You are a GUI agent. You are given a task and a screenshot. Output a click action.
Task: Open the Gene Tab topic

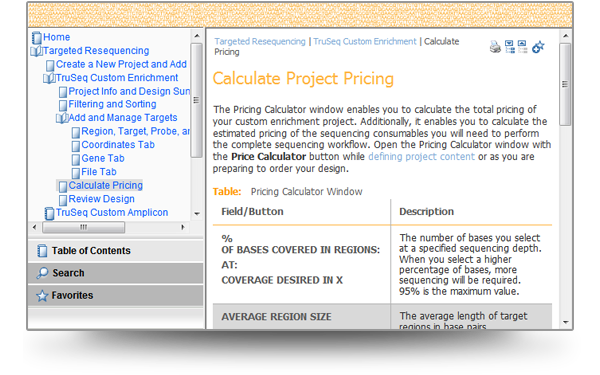click(x=103, y=158)
